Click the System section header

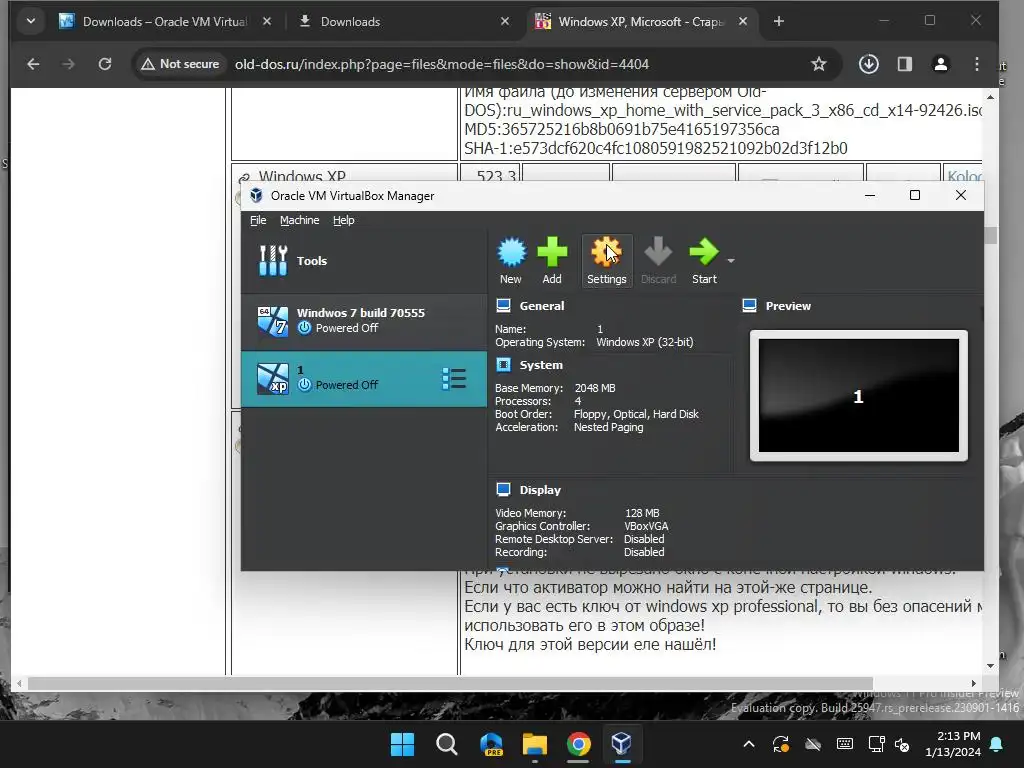541,365
